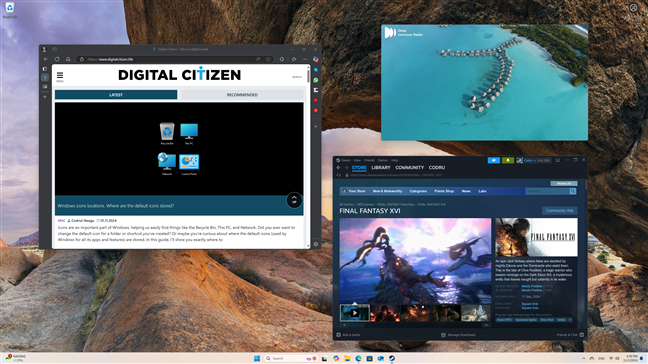This screenshot has height=364, width=648.
Task: Open News link in Steam store
Action: pos(466,191)
